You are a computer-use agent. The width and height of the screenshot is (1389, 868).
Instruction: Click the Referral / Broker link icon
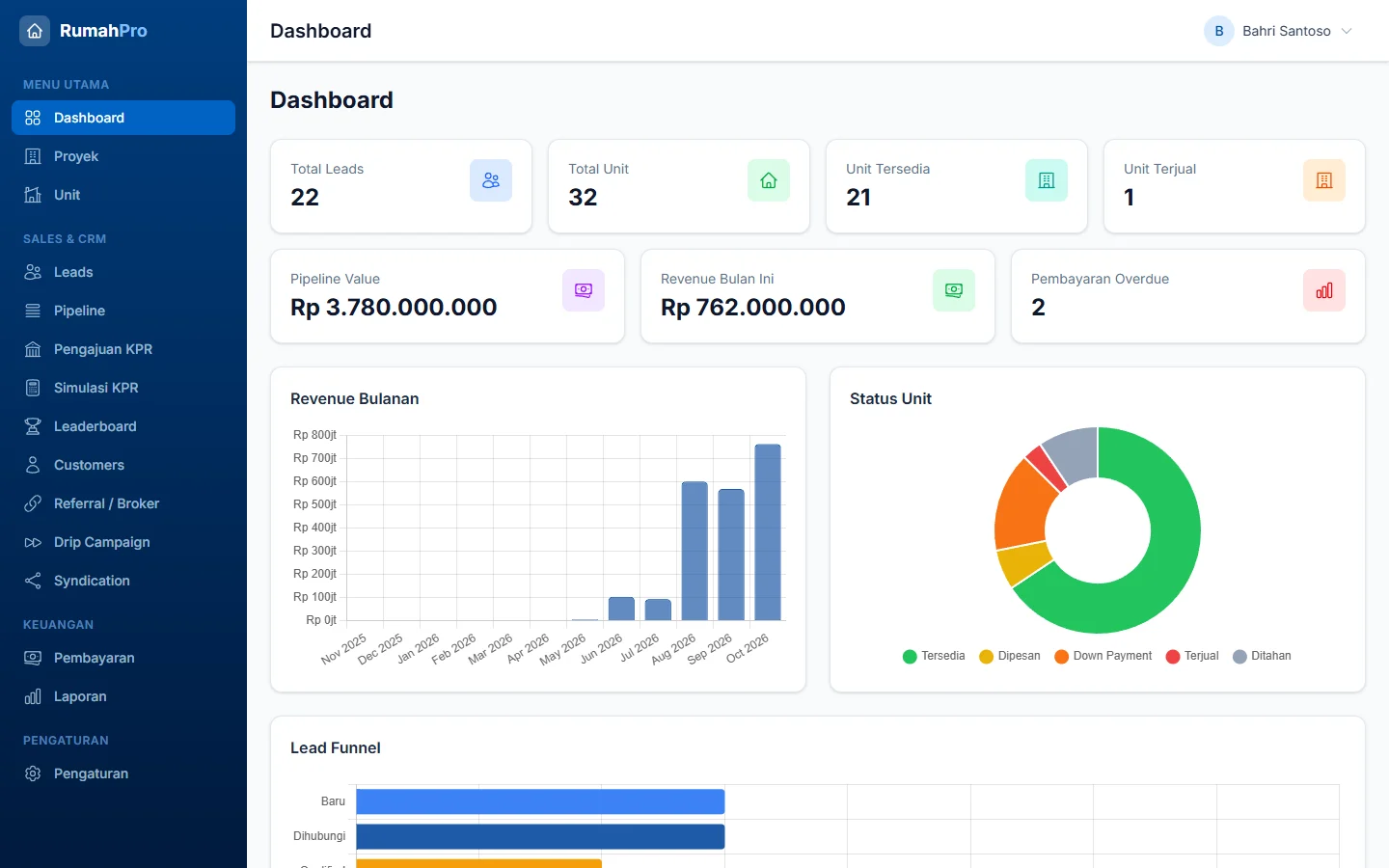(33, 503)
